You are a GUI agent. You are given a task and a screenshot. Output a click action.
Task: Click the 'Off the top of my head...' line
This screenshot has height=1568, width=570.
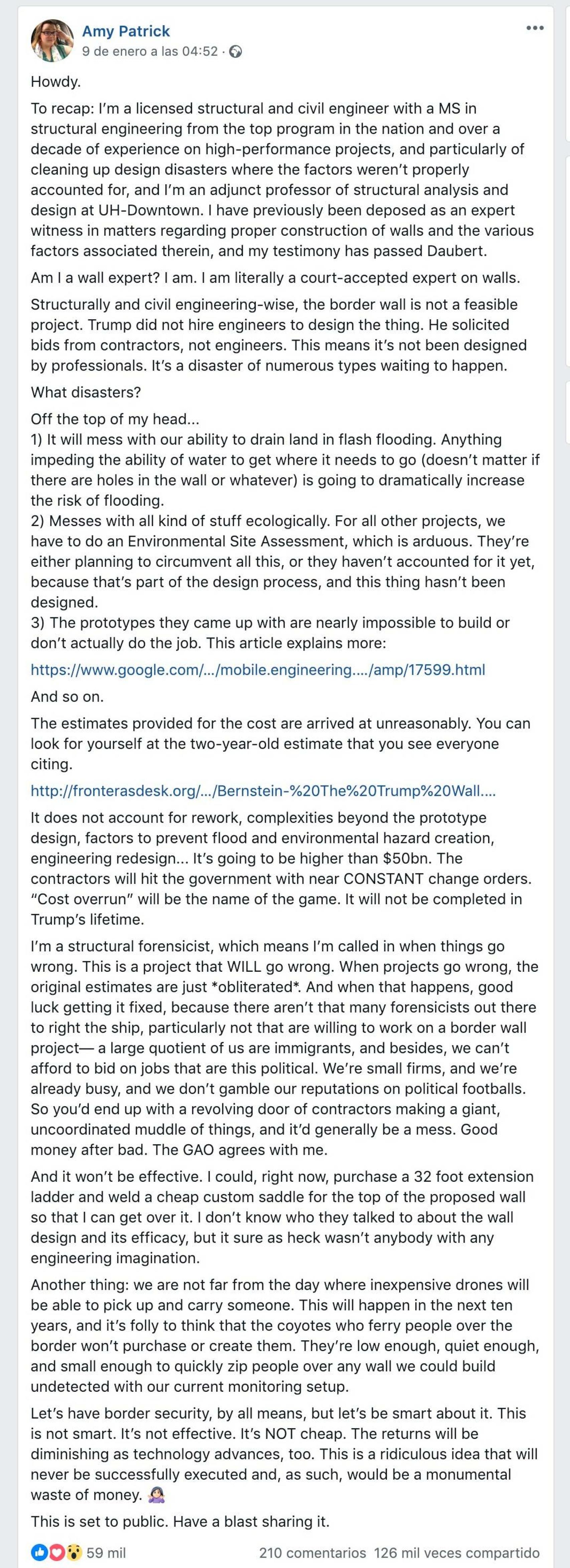pos(115,419)
